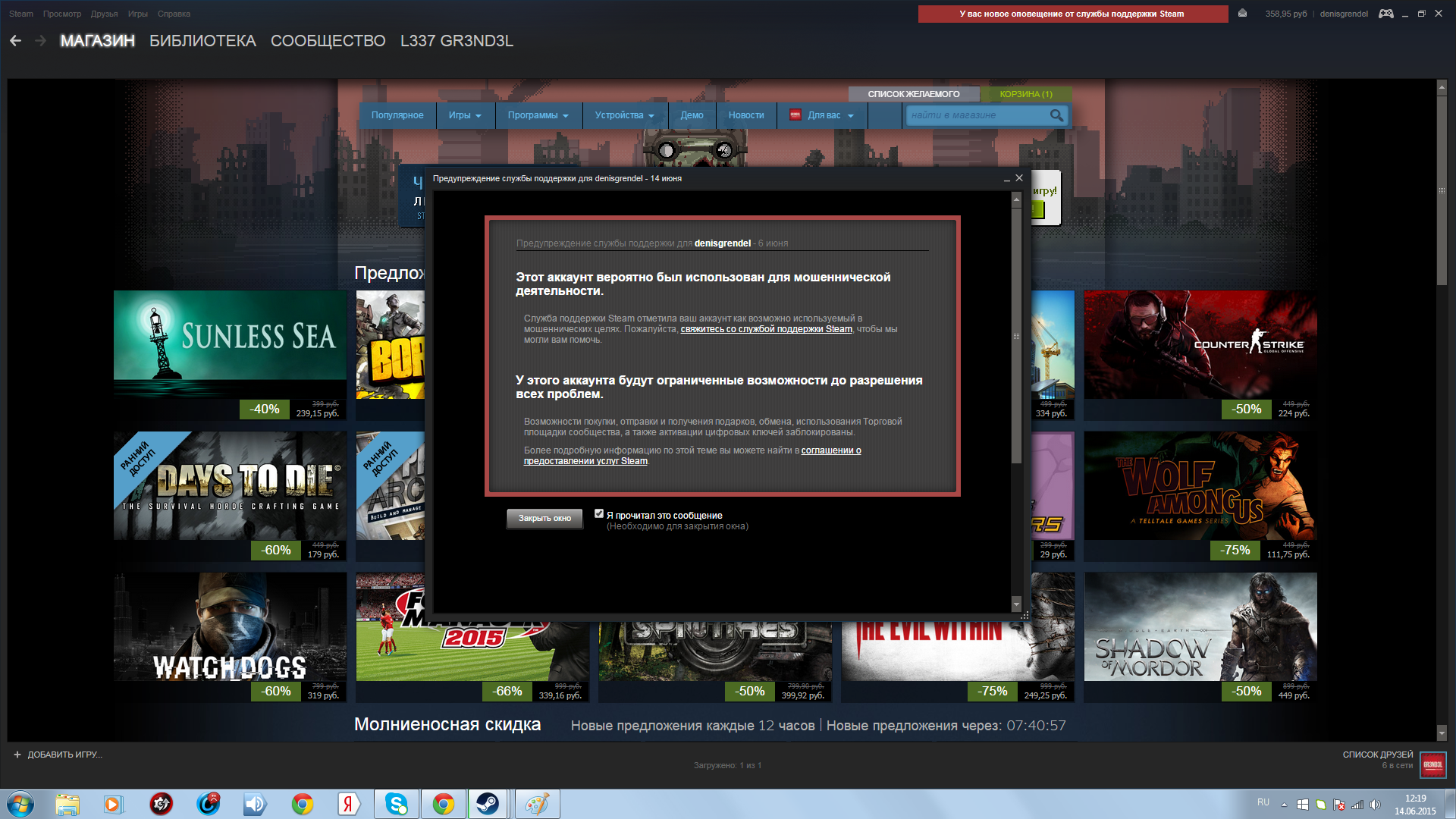Screen dimensions: 1456x819
Task: Click the add game plus icon
Action: pyautogui.click(x=17, y=755)
